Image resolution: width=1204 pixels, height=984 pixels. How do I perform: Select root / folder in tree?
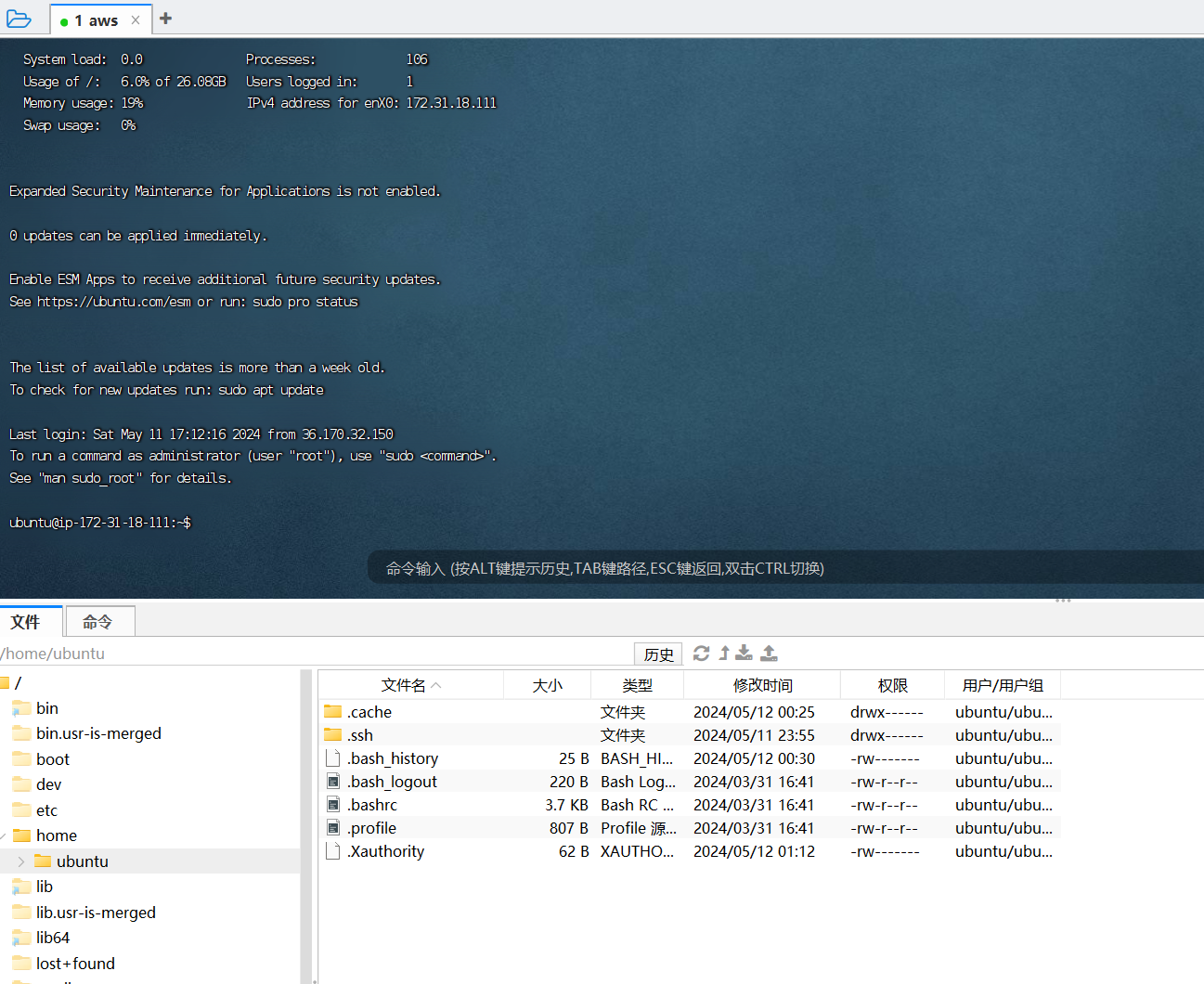click(11, 683)
